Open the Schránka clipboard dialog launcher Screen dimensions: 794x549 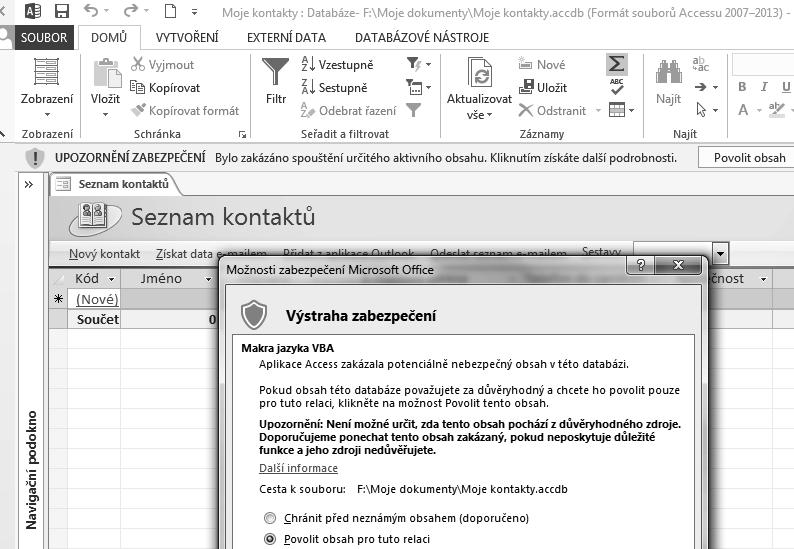coord(243,134)
